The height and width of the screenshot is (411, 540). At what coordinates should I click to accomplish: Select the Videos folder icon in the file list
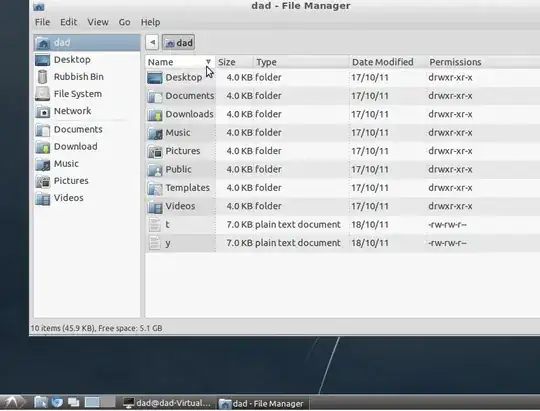point(155,207)
